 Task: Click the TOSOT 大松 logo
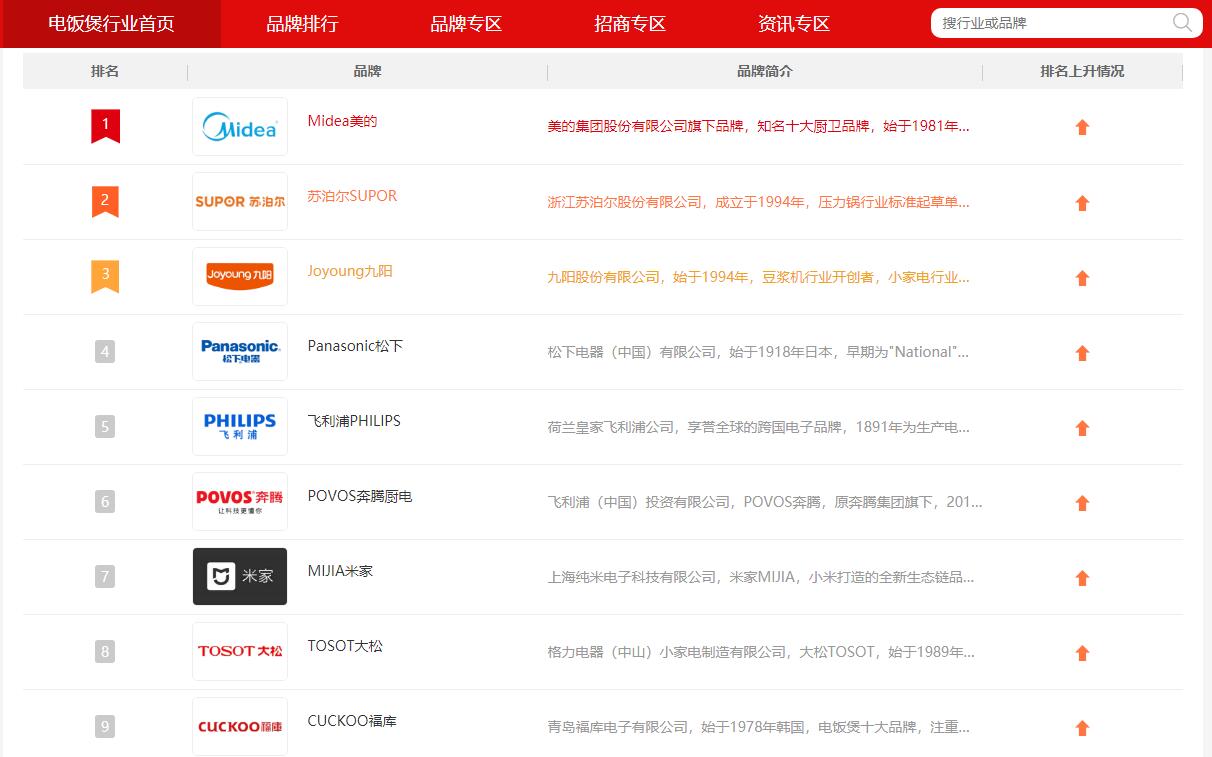coord(240,651)
